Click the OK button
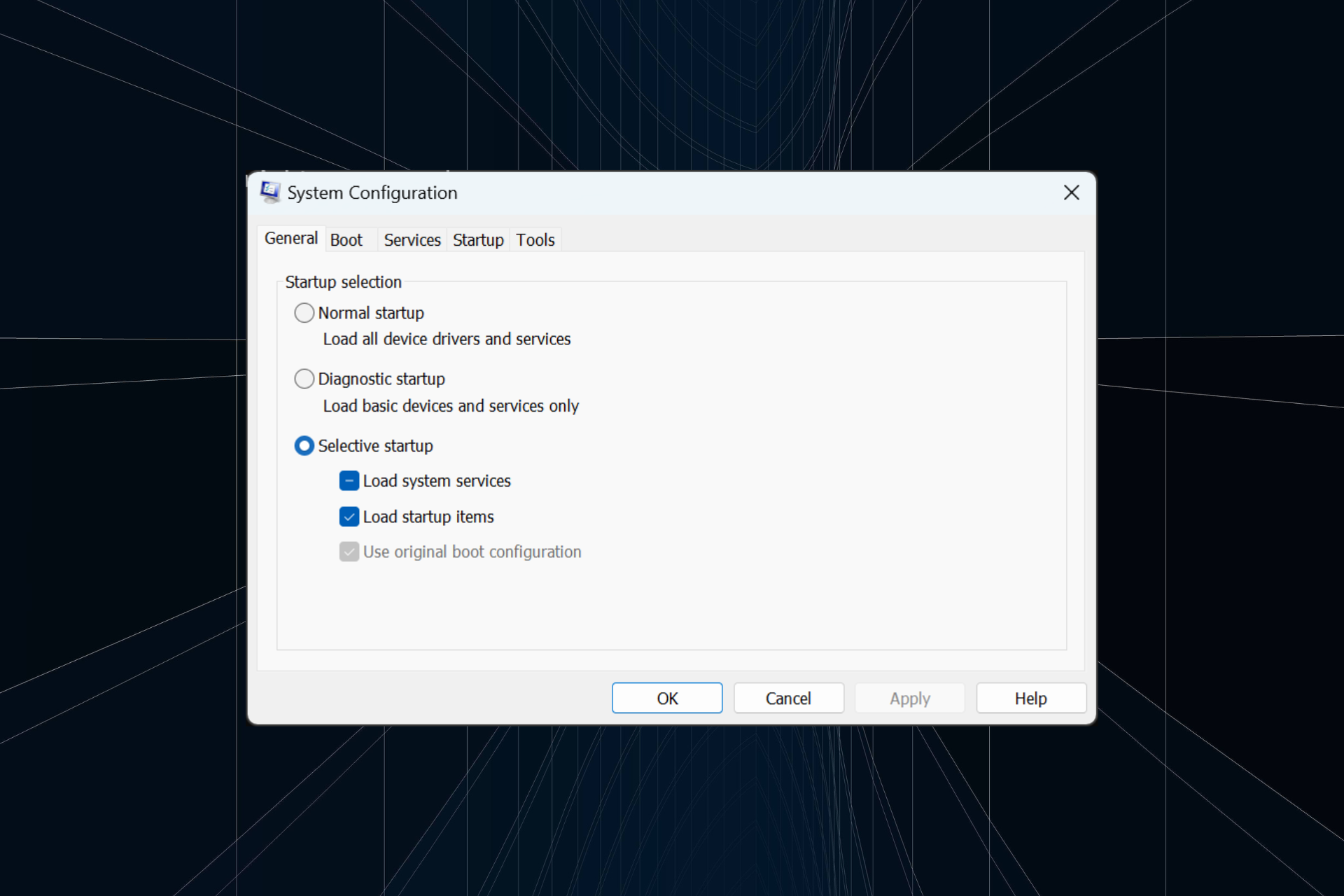The image size is (1344, 896). (x=666, y=698)
